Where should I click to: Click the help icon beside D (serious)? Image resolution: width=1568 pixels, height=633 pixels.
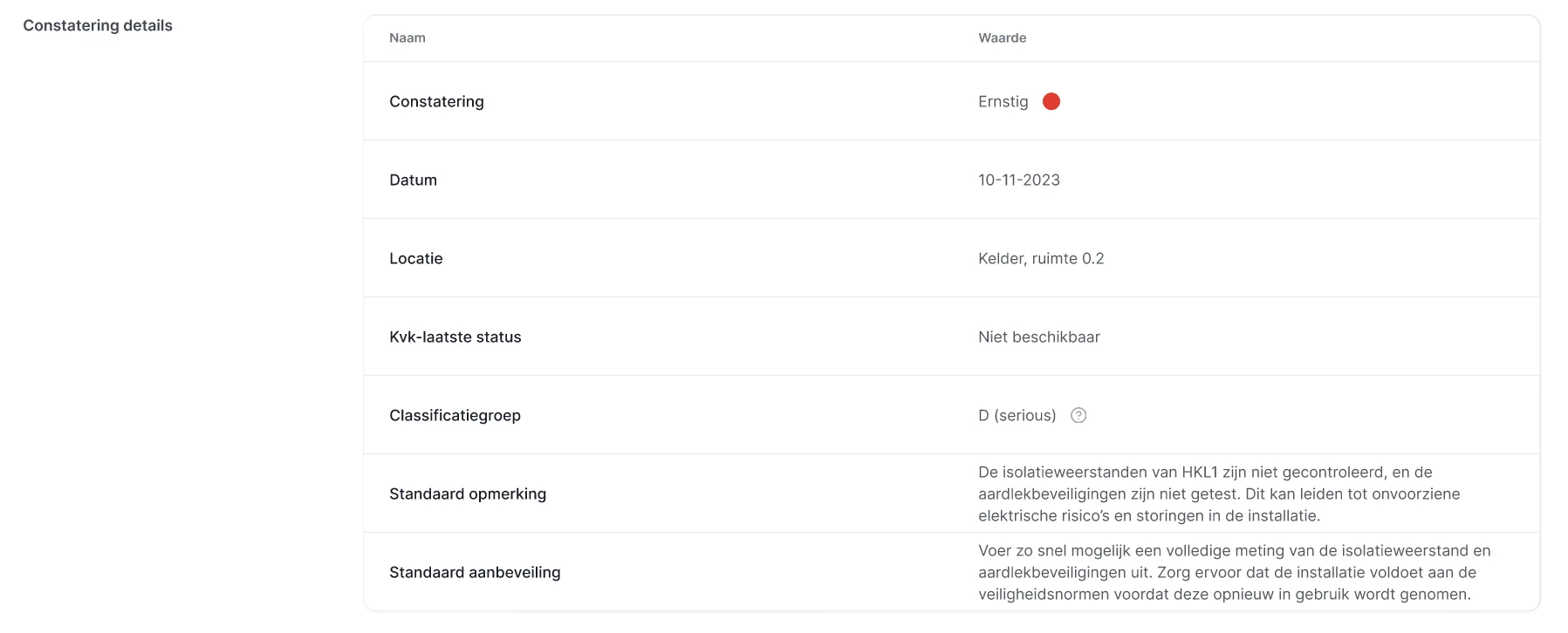pos(1078,415)
